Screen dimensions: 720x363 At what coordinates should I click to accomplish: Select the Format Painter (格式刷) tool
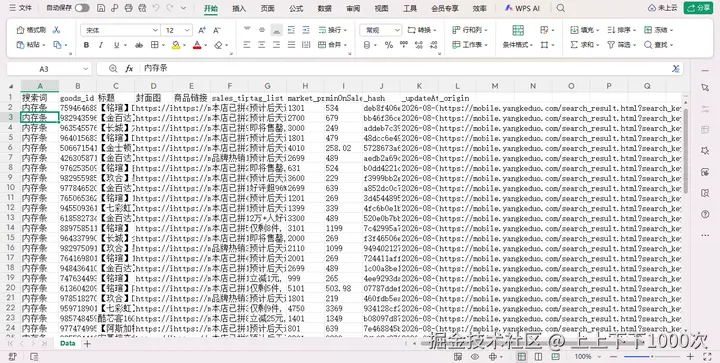31,30
